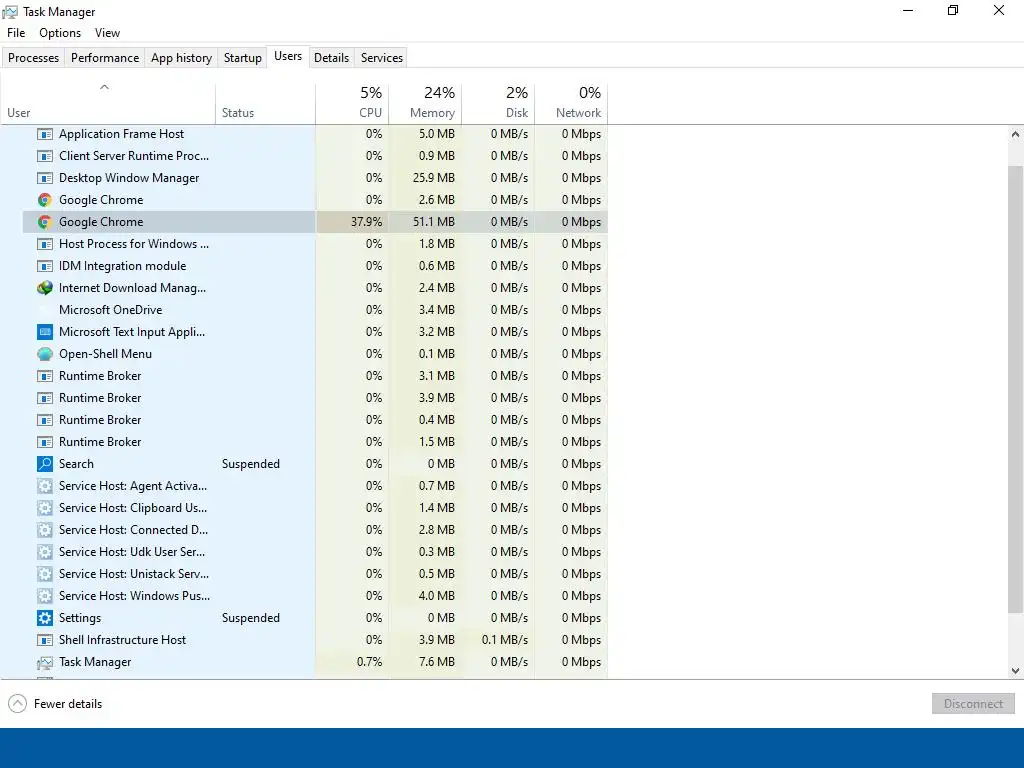1024x768 pixels.
Task: Click the Task Manager process row icon
Action: [44, 662]
